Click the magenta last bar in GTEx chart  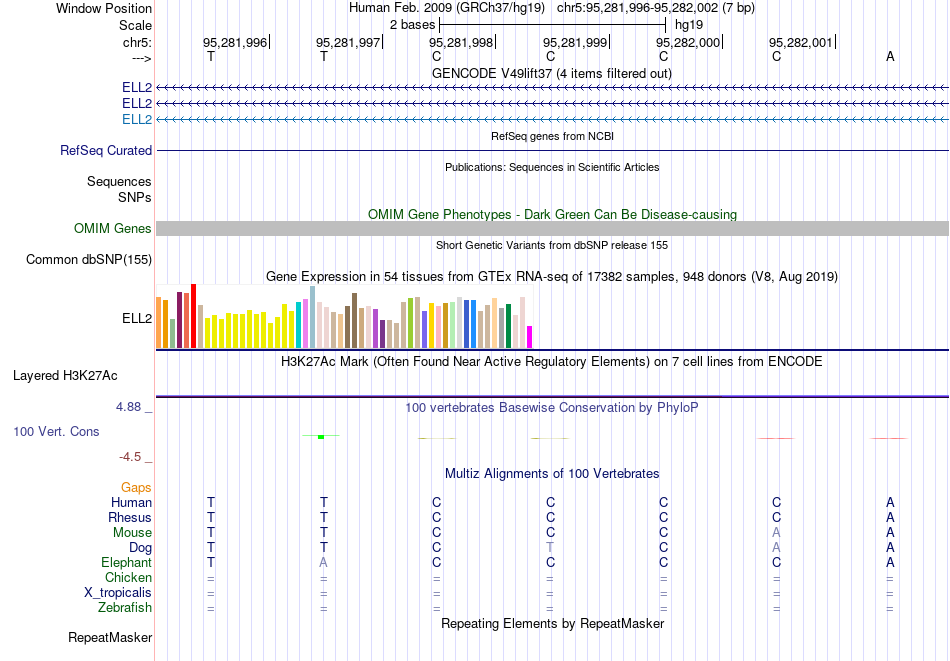click(530, 337)
